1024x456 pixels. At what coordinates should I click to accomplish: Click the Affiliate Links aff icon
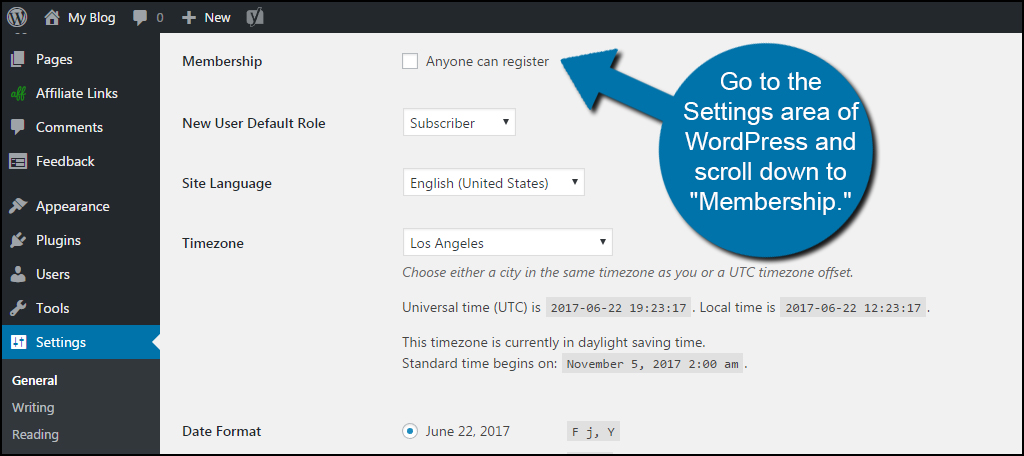click(x=18, y=93)
